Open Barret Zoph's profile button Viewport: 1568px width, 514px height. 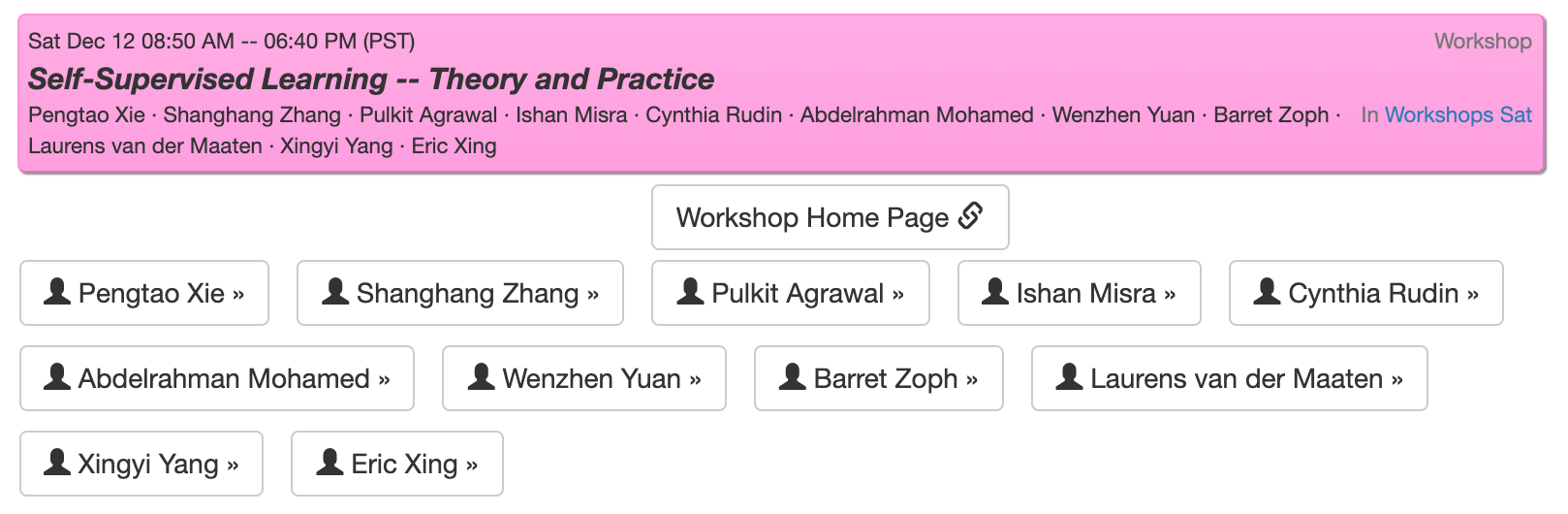878,378
